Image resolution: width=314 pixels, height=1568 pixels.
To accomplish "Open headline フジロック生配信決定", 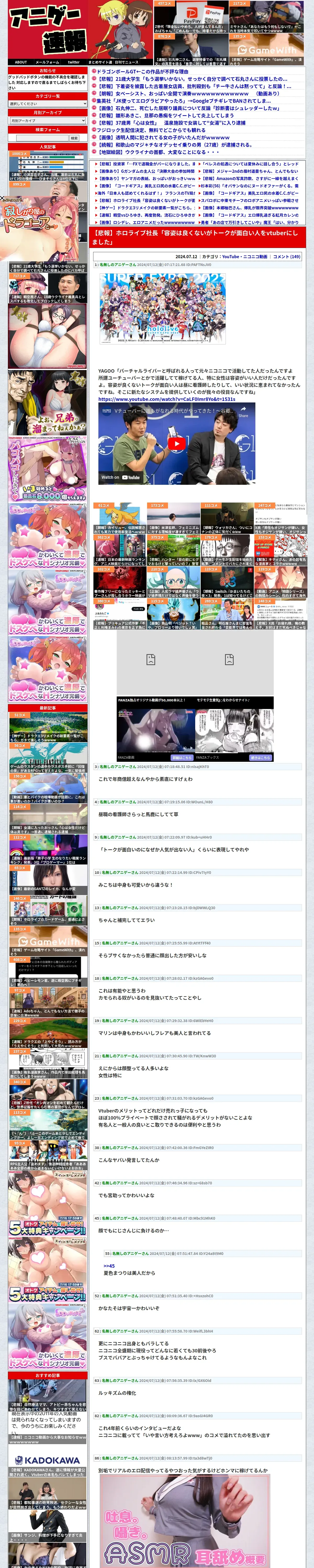I will tap(151, 130).
